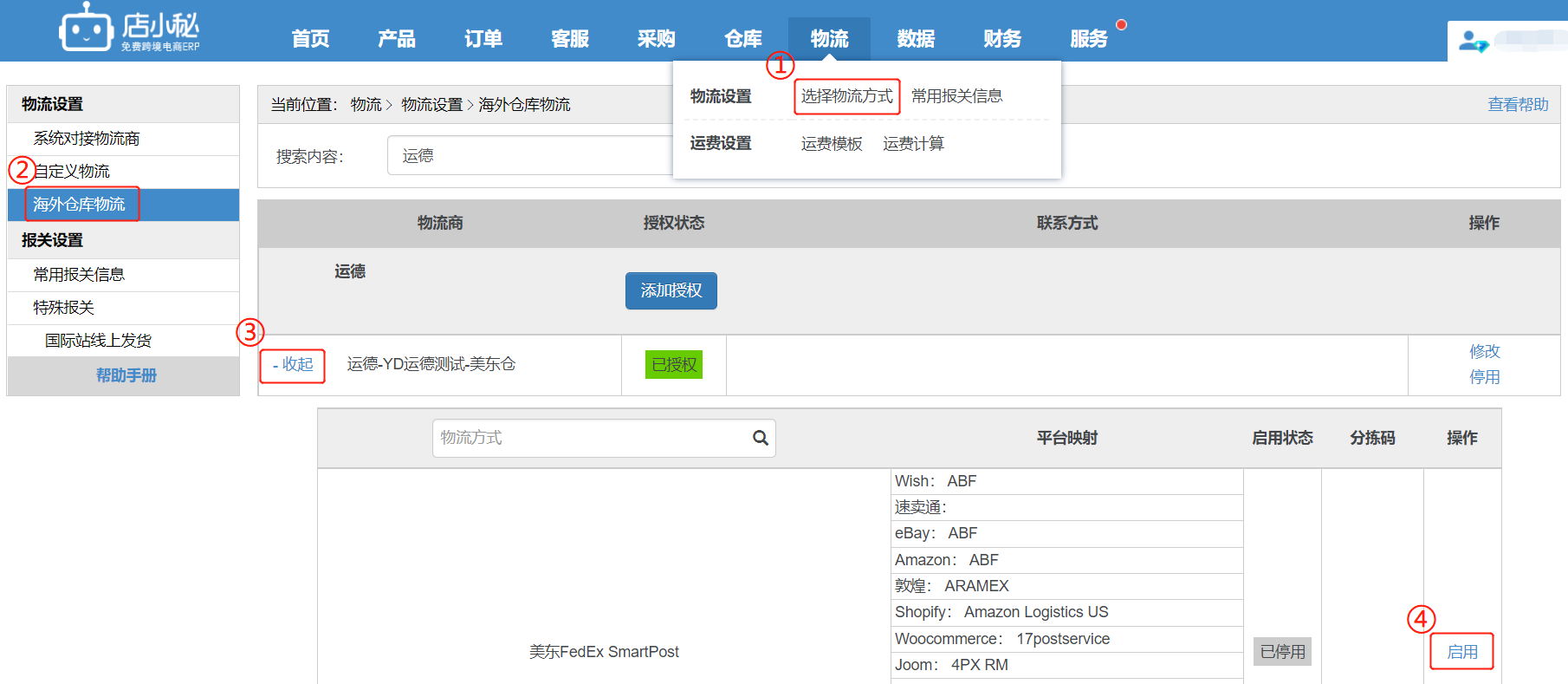Viewport: 1568px width, 684px height.
Task: Click the 已授权 status badge
Action: tap(674, 365)
